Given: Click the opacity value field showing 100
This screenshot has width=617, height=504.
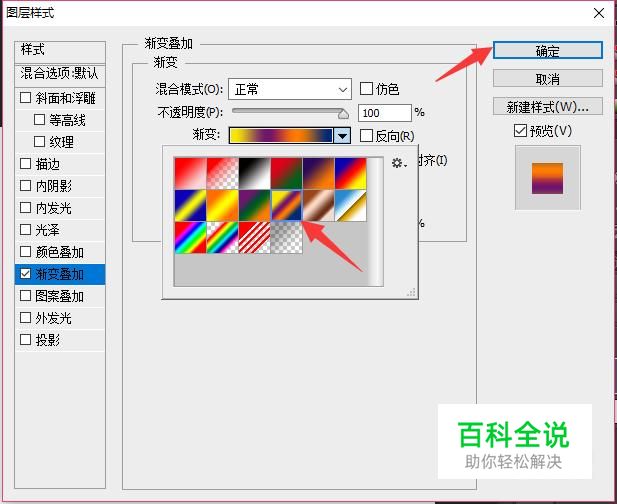Looking at the screenshot, I should click(x=384, y=113).
